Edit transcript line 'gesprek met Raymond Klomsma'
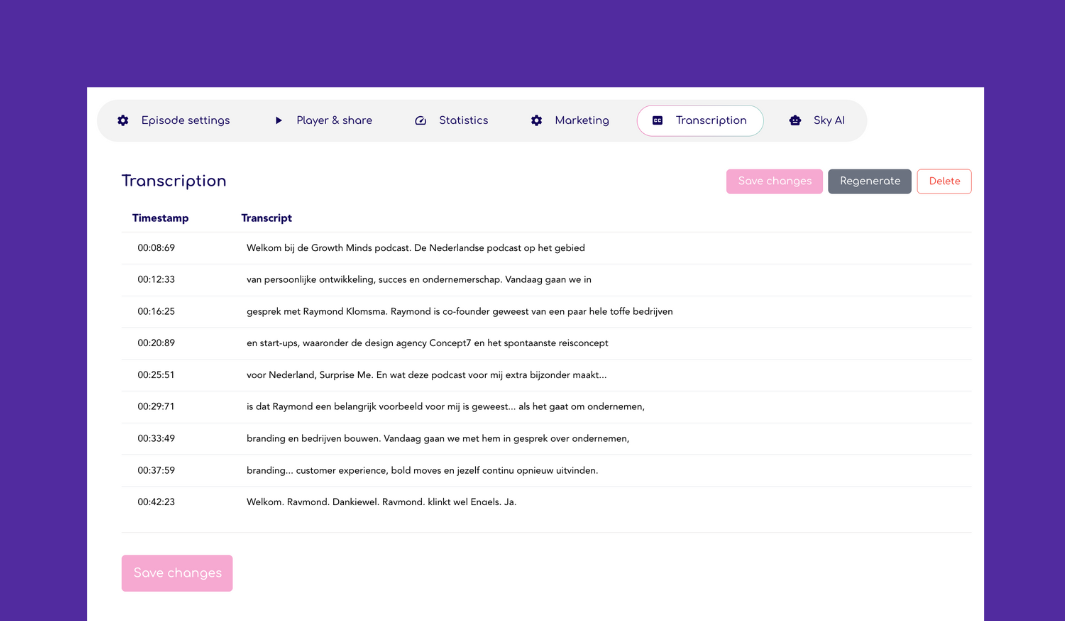The width and height of the screenshot is (1065, 621). click(460, 311)
